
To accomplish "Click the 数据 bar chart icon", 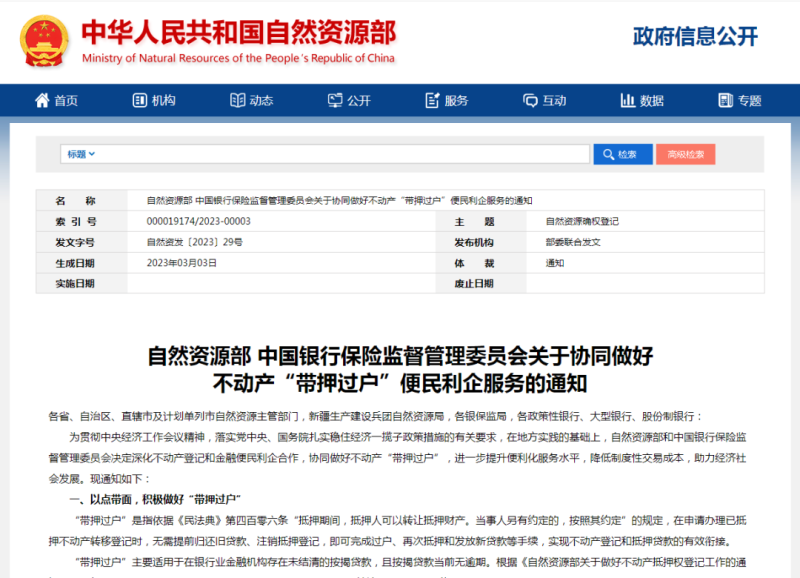I will click(x=628, y=100).
